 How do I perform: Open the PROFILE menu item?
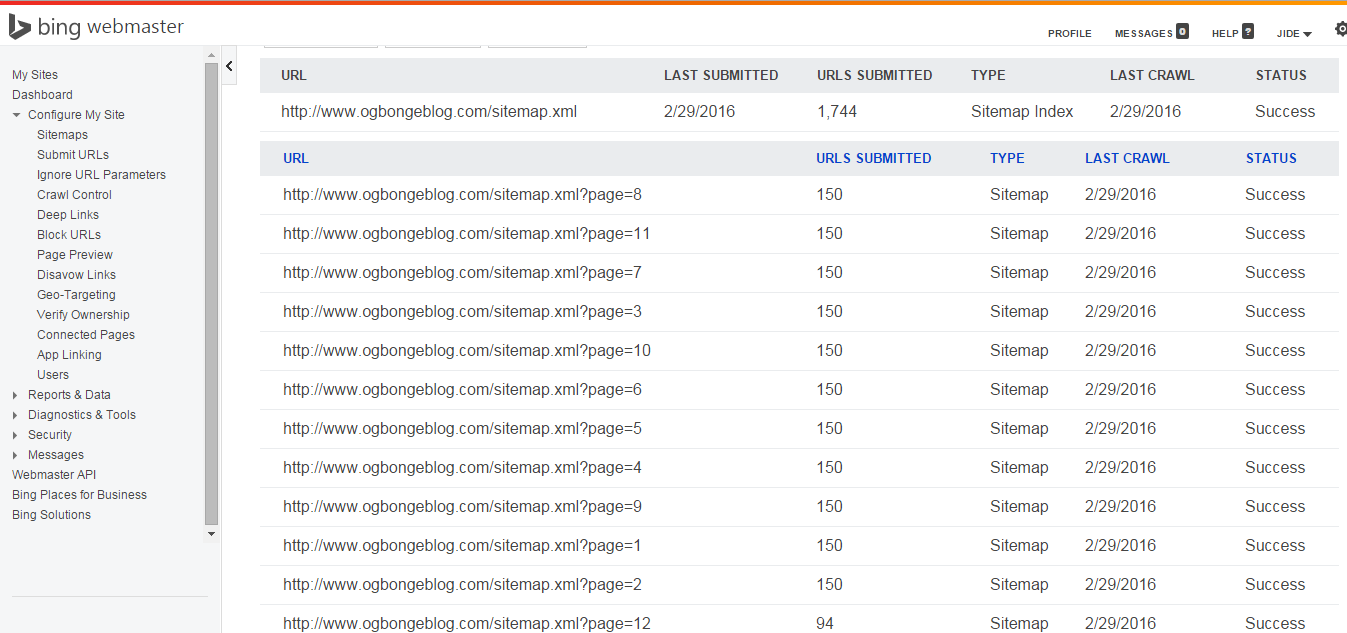(x=1070, y=34)
